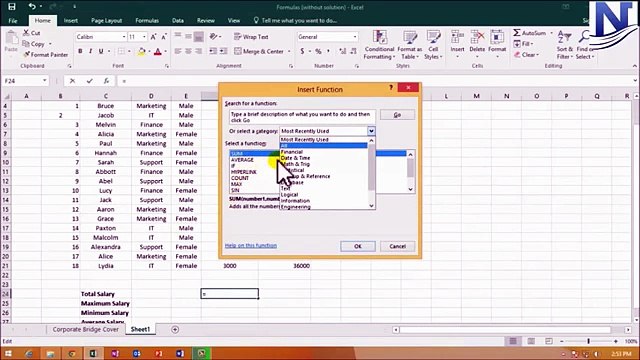Toggle Italic formatting
The width and height of the screenshot is (640, 360).
[x=90, y=51]
